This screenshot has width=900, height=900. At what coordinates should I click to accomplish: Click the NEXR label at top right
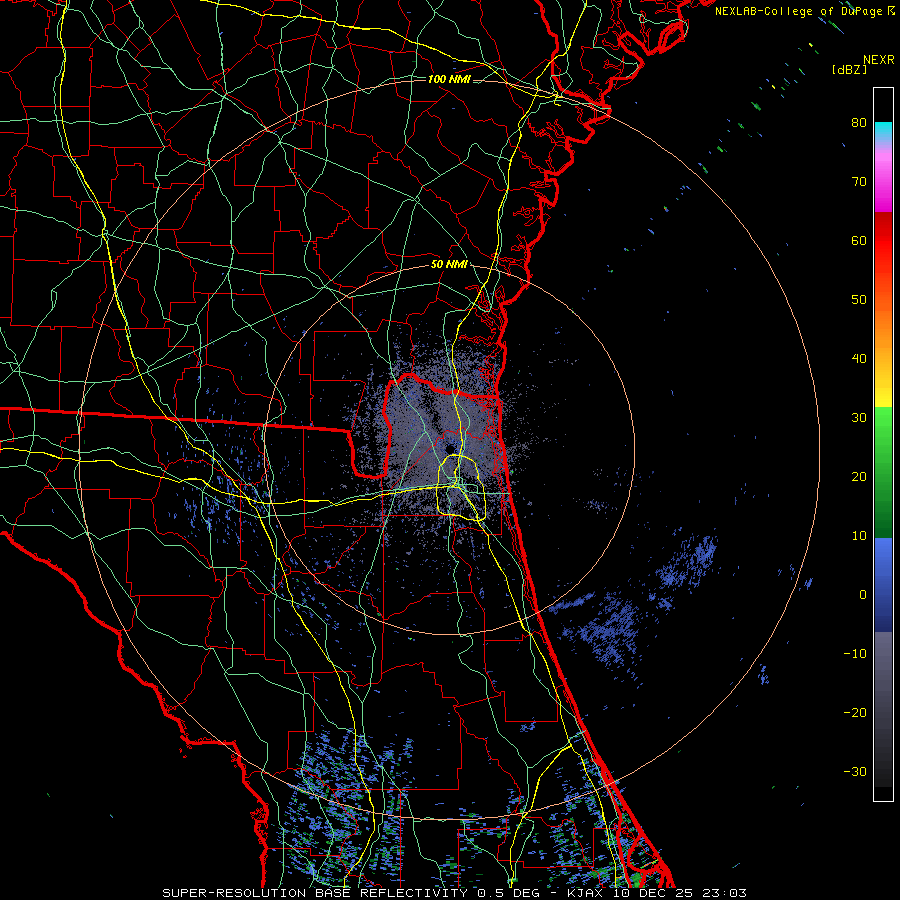[879, 60]
